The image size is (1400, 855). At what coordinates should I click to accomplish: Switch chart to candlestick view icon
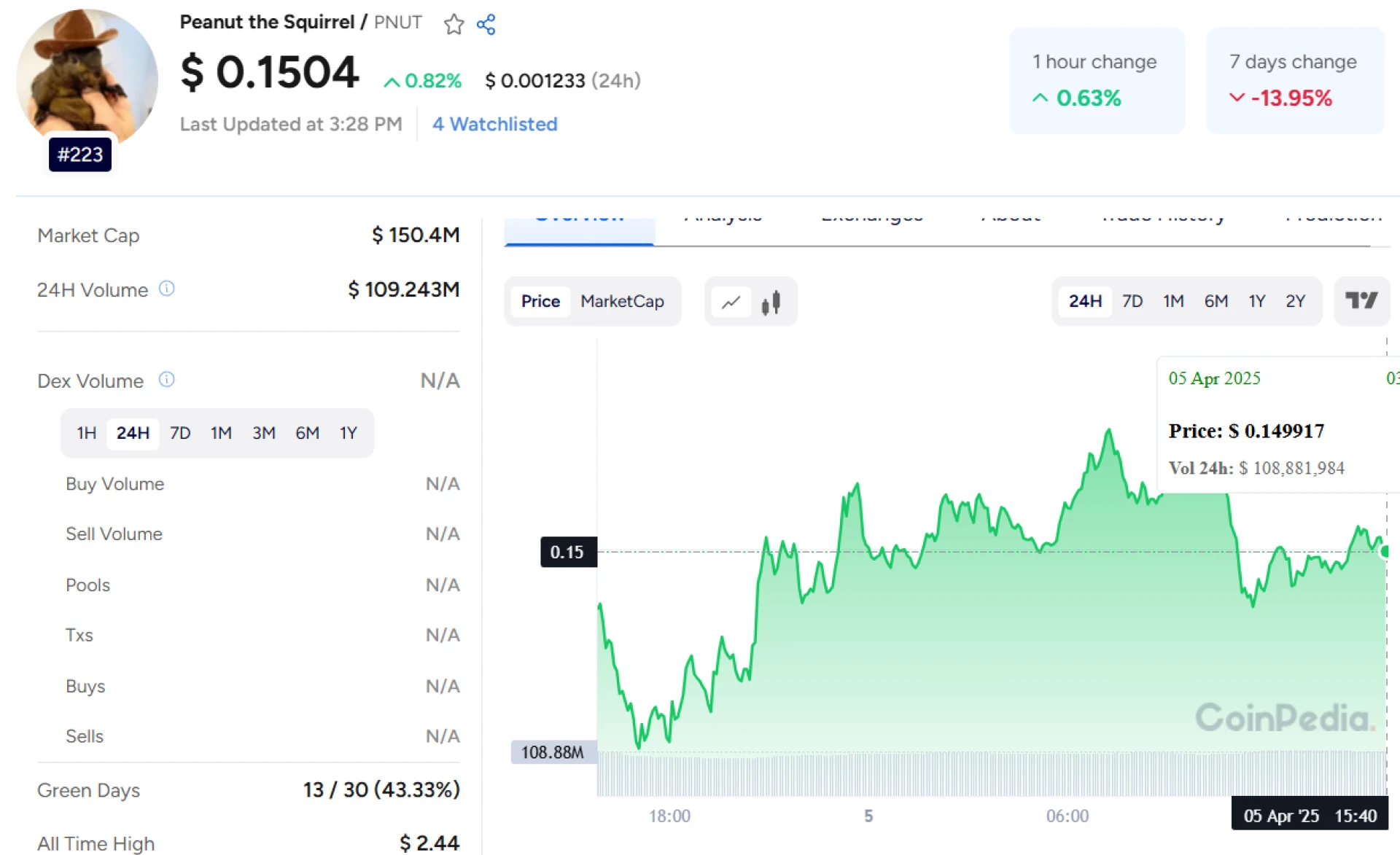(x=771, y=301)
